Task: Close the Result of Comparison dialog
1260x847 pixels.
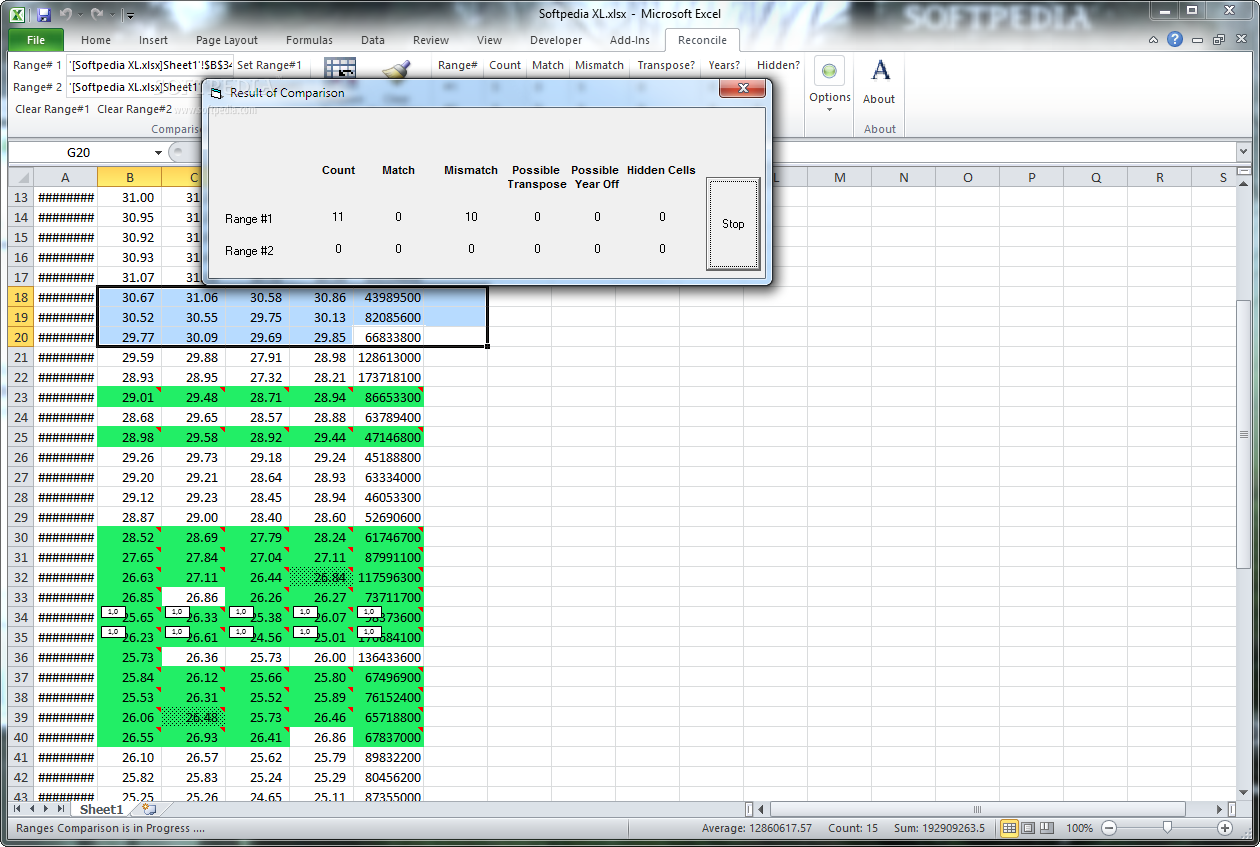Action: tap(743, 89)
